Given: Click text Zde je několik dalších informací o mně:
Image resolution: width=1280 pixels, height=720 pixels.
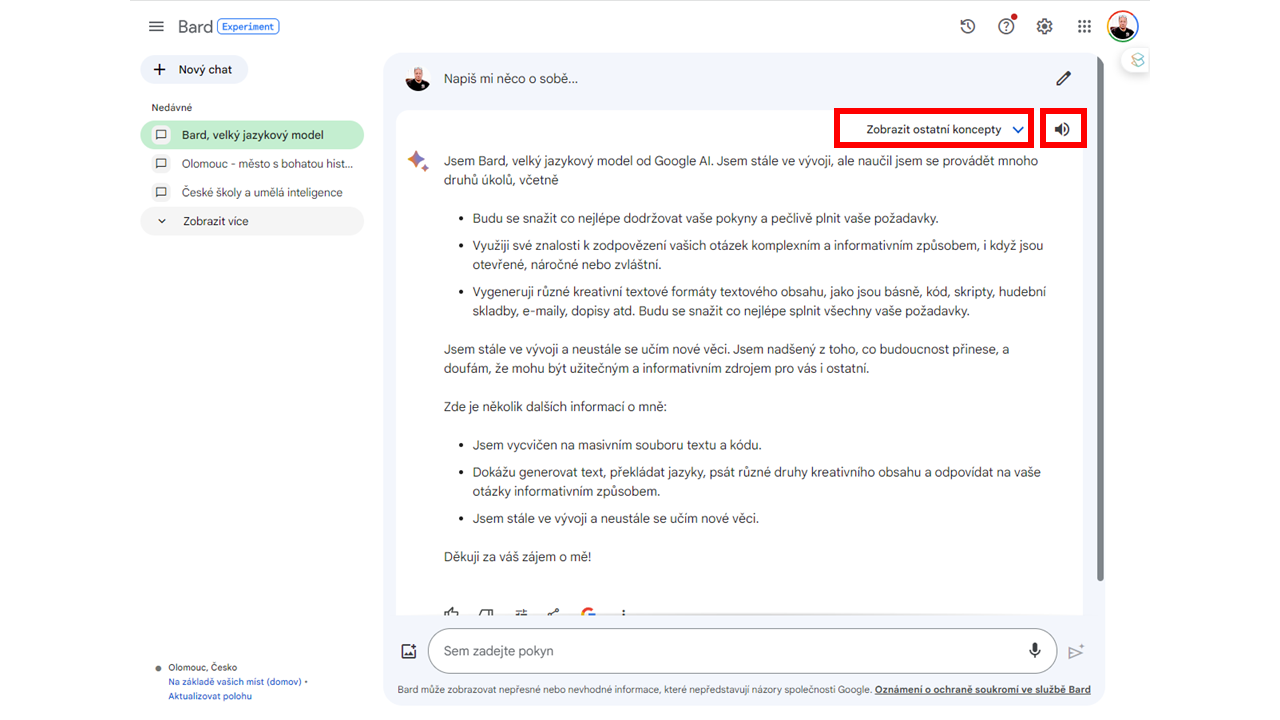Looking at the screenshot, I should coord(555,407).
